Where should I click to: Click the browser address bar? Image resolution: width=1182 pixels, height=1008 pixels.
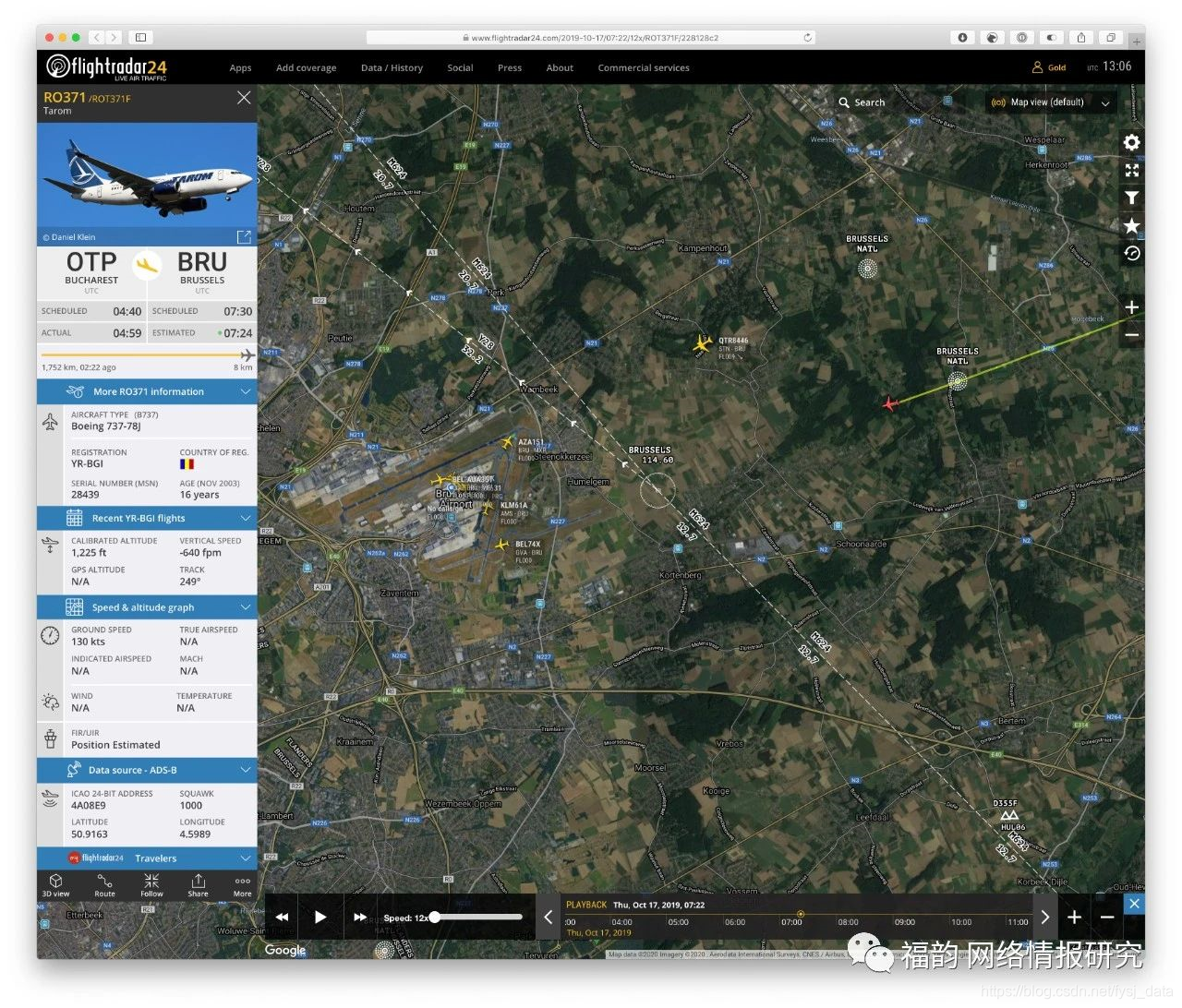[x=590, y=38]
